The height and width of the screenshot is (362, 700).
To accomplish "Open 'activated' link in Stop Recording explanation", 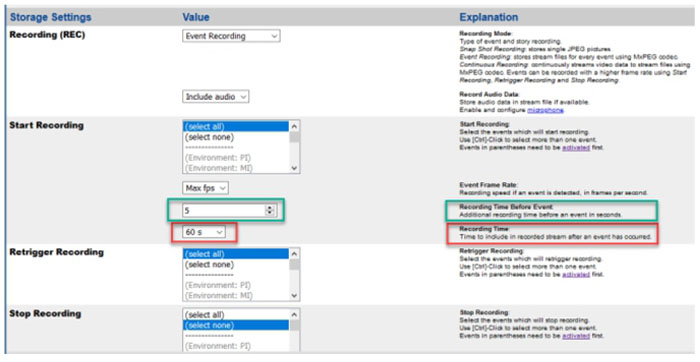I will pos(576,336).
